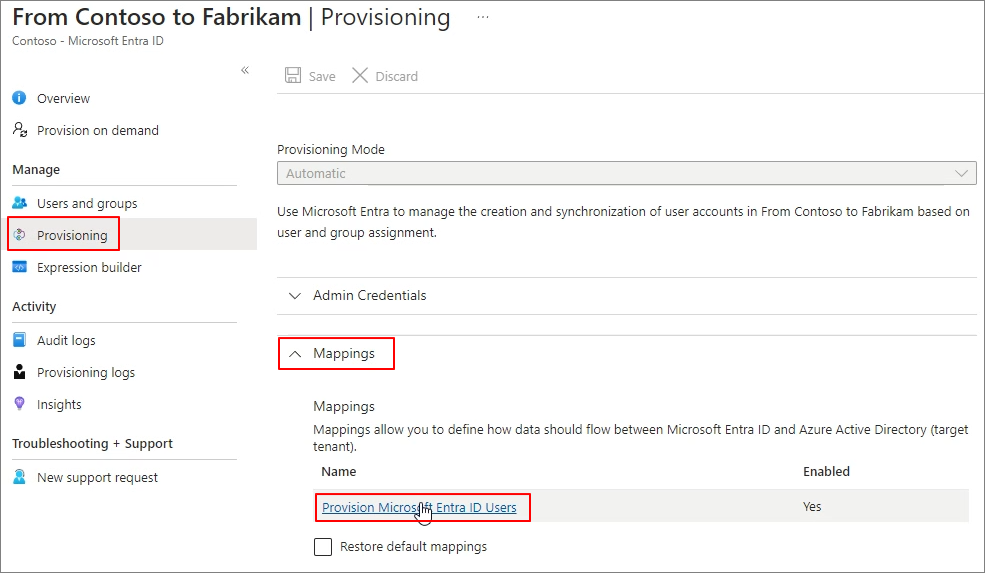Open the Overview page
The image size is (985, 573).
pyautogui.click(x=63, y=99)
